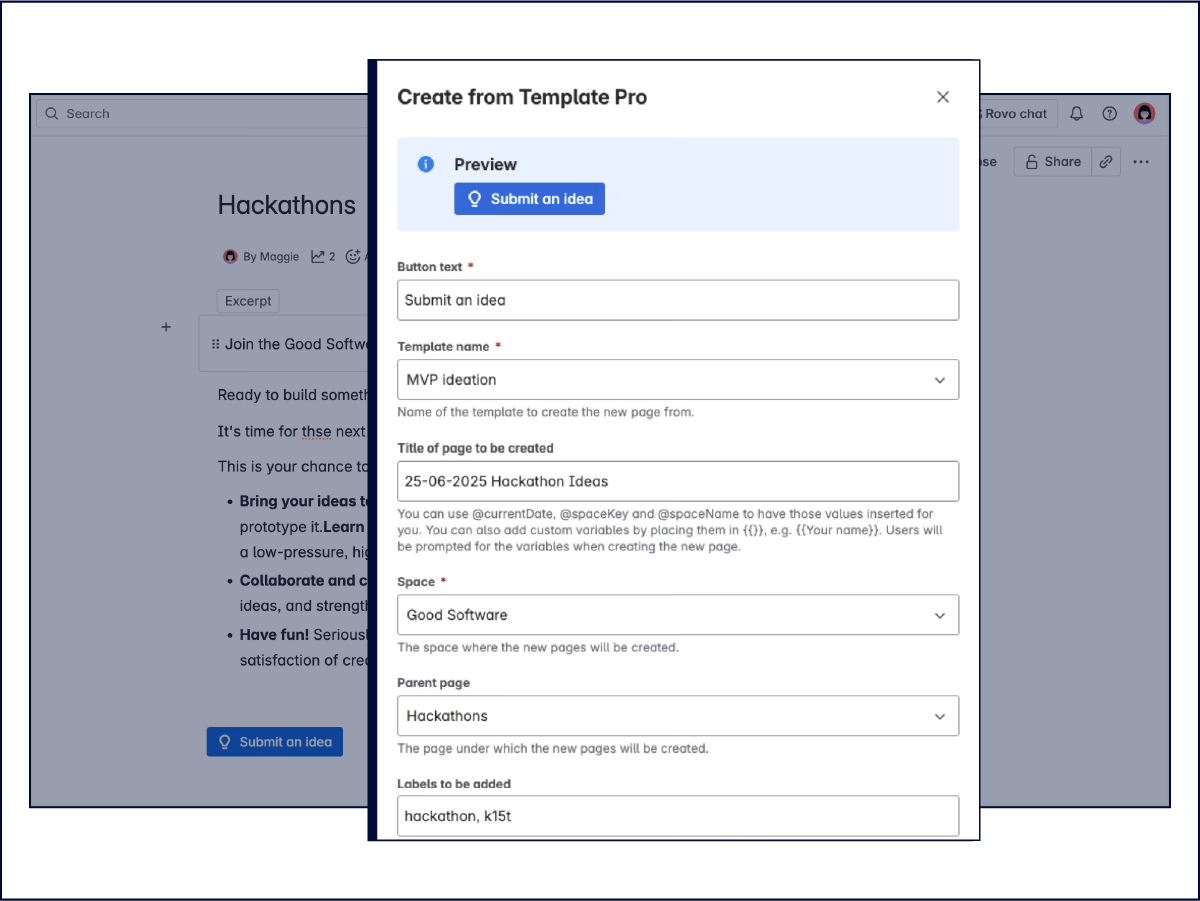Click the plus insert icon beside excerpt

(x=166, y=327)
